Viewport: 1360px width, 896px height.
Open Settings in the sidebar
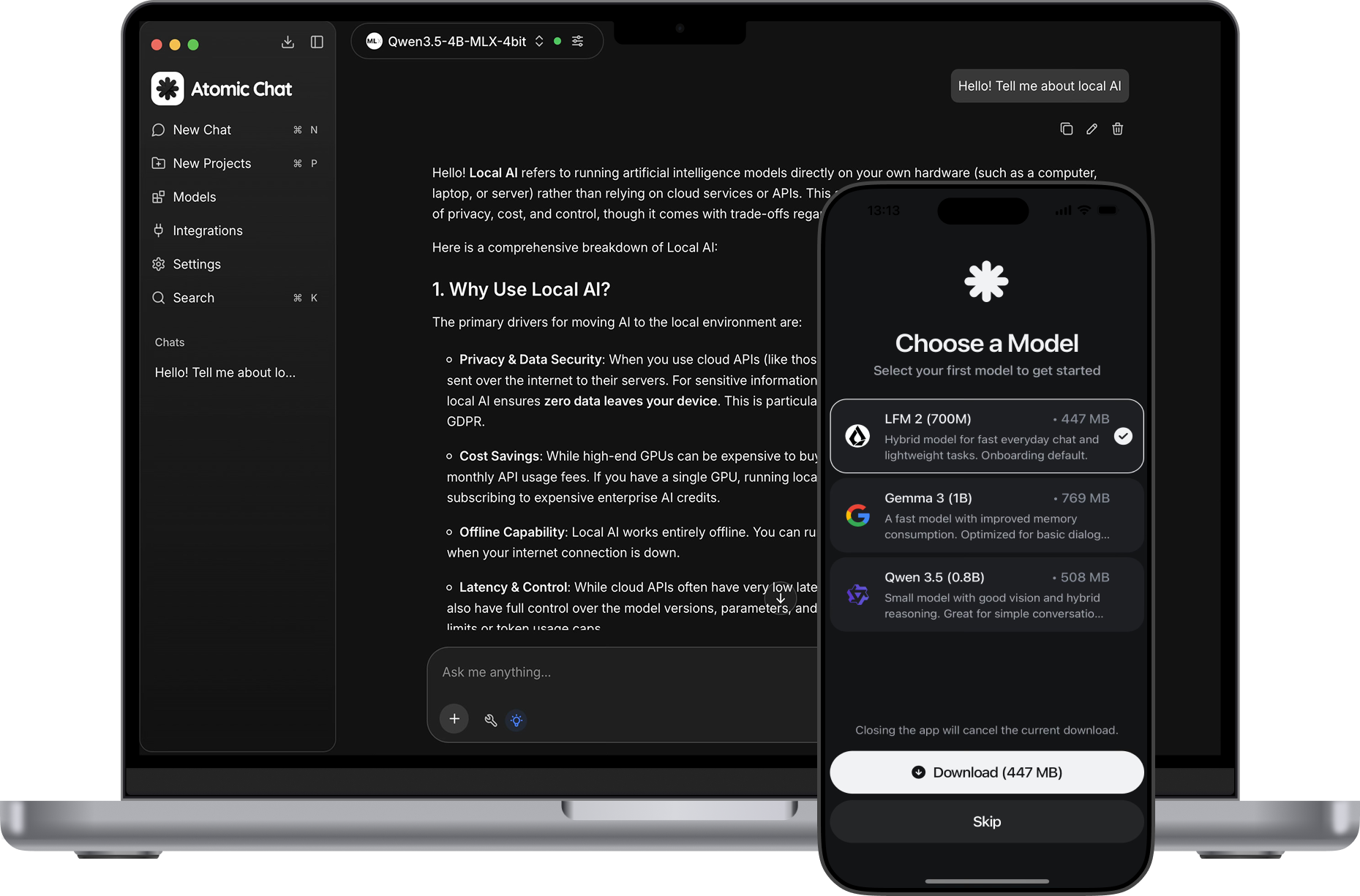pos(236,264)
